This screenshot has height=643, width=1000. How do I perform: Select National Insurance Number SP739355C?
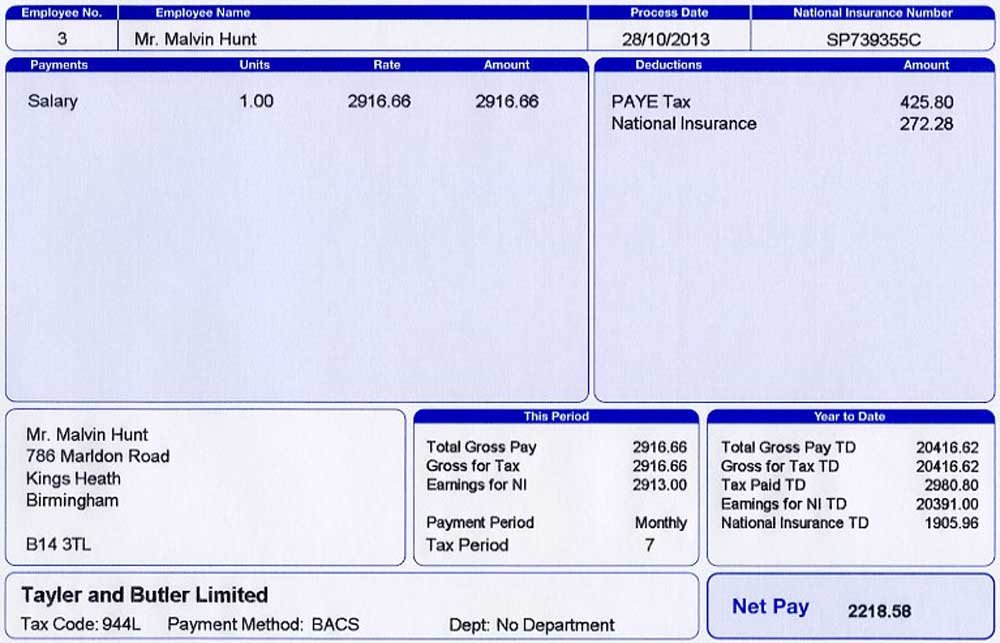[873, 40]
